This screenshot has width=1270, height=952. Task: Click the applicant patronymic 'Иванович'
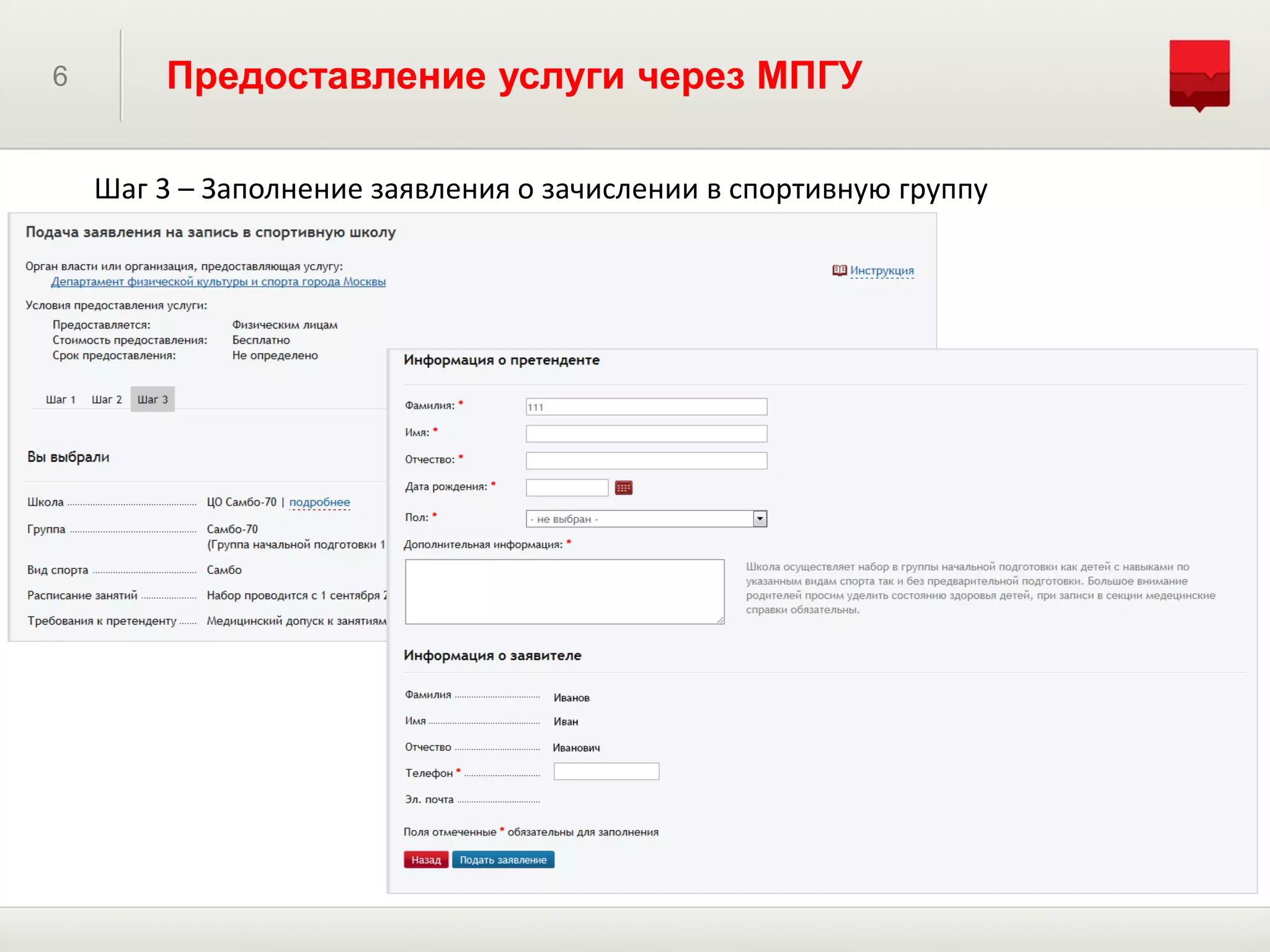tap(576, 748)
